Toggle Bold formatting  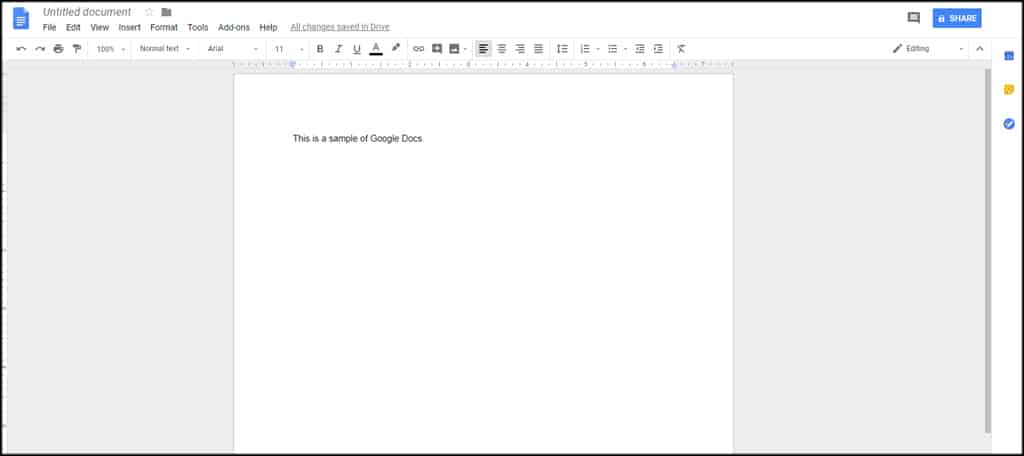click(320, 48)
